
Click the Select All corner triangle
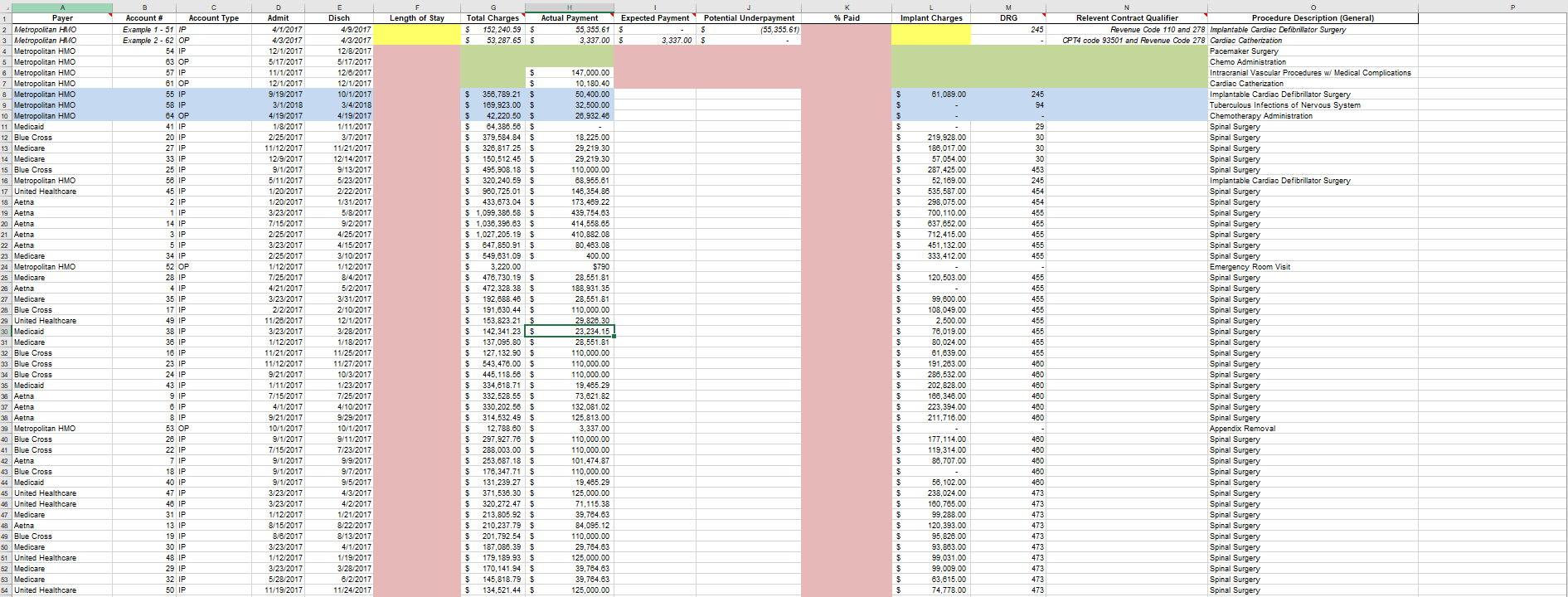pyautogui.click(x=6, y=7)
